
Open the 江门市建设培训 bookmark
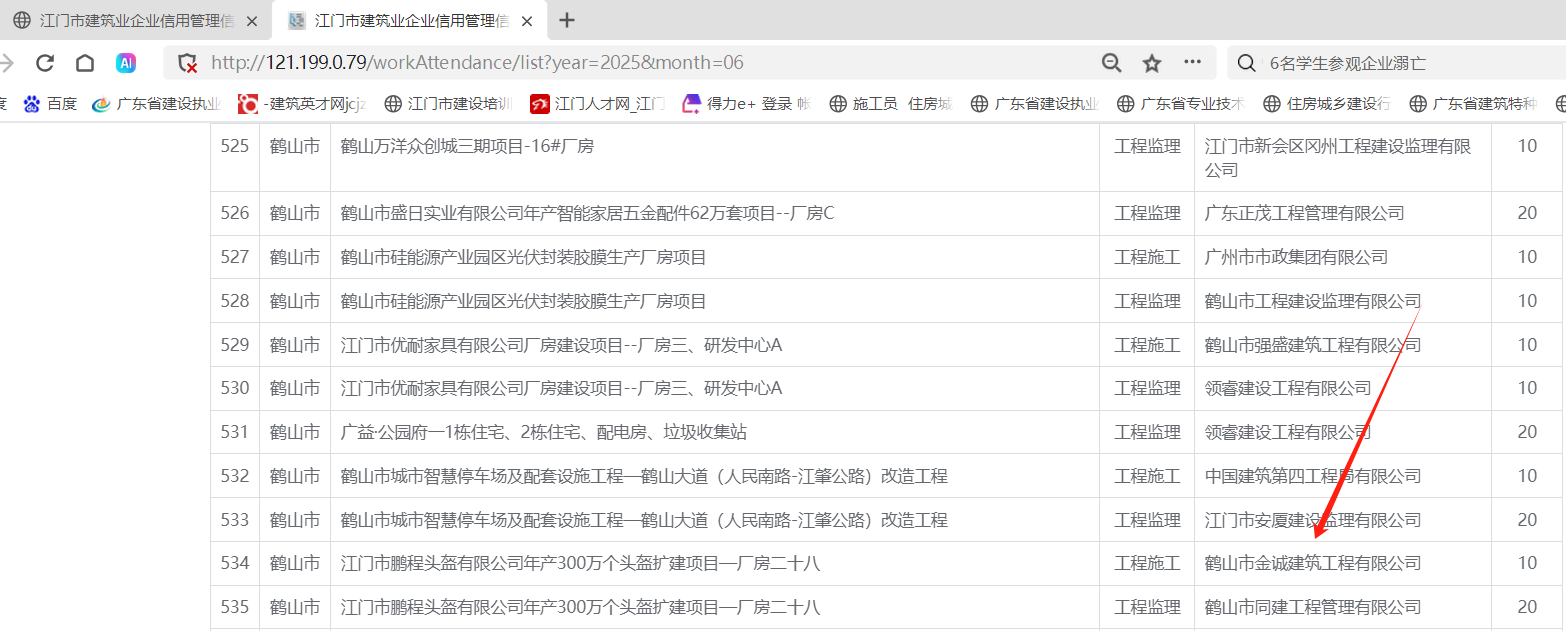coord(449,103)
